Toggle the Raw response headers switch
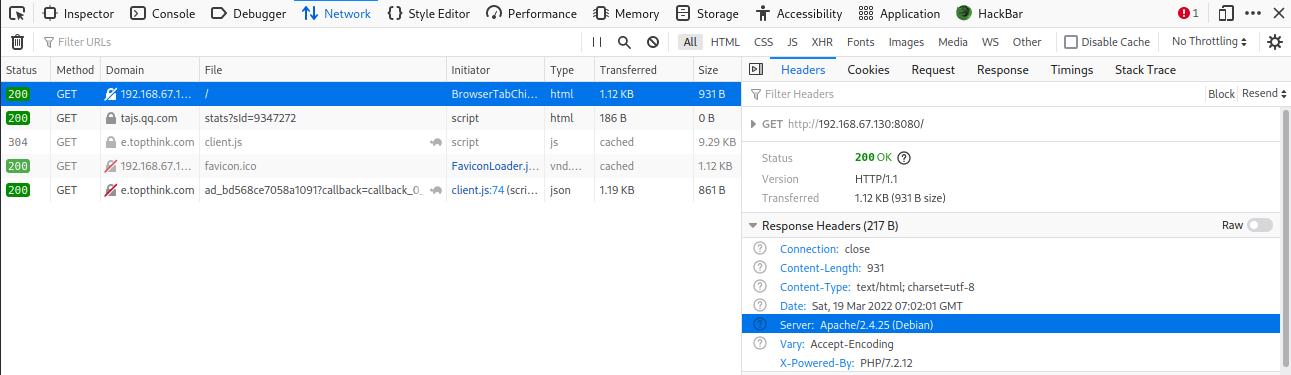The image size is (1291, 375). pos(1260,226)
